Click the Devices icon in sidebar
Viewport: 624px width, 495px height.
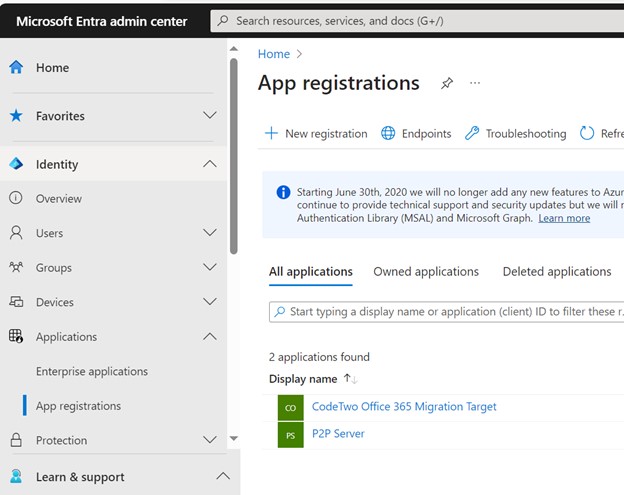[x=16, y=302]
